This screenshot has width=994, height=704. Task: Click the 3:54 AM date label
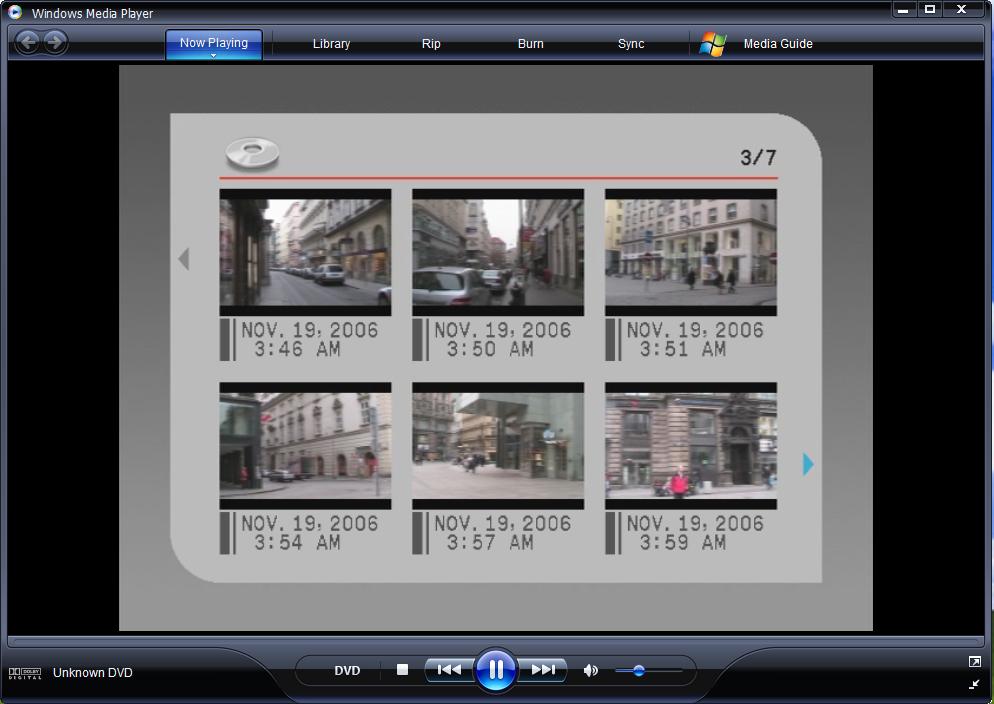309,533
